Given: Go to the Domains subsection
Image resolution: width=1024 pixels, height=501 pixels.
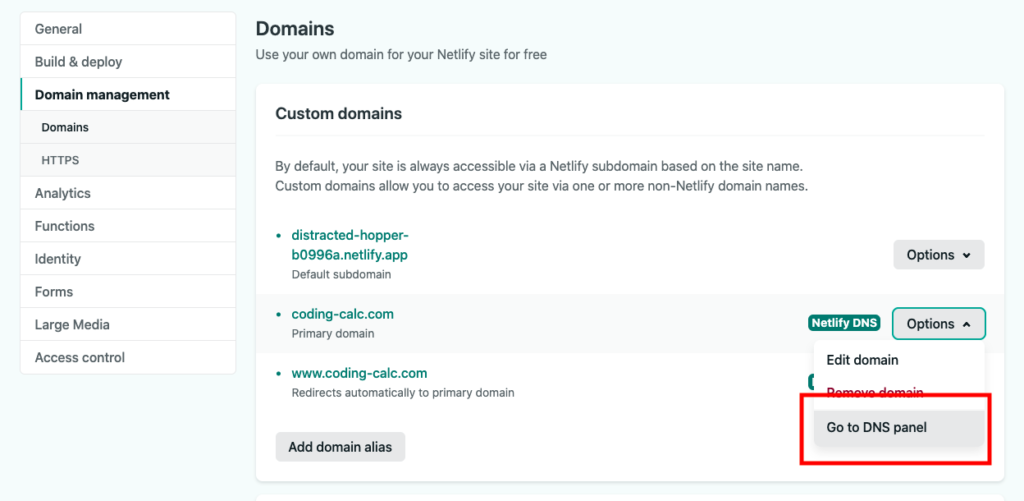Looking at the screenshot, I should coord(128,127).
